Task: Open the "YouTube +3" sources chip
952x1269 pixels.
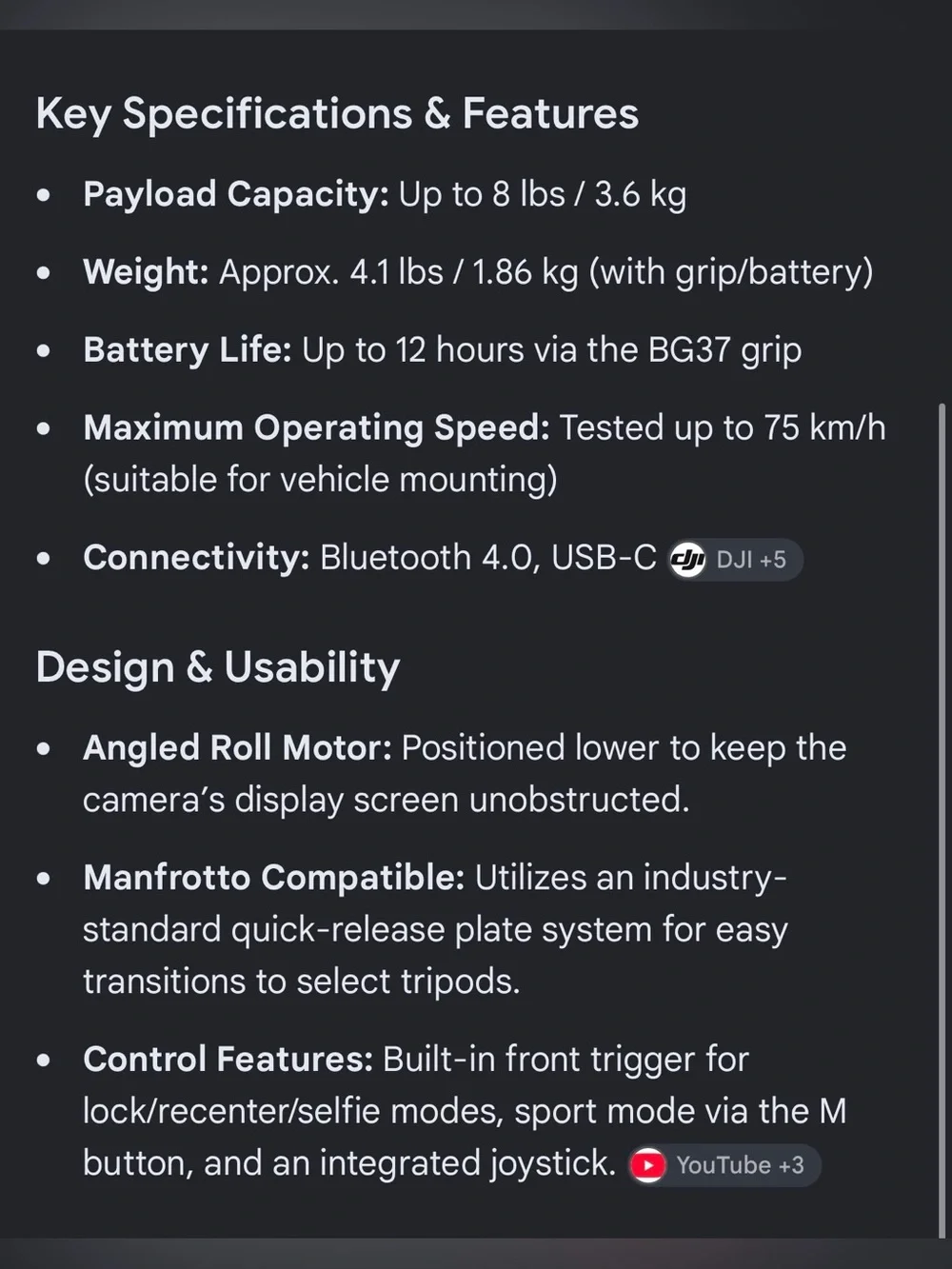Action: (x=724, y=1165)
